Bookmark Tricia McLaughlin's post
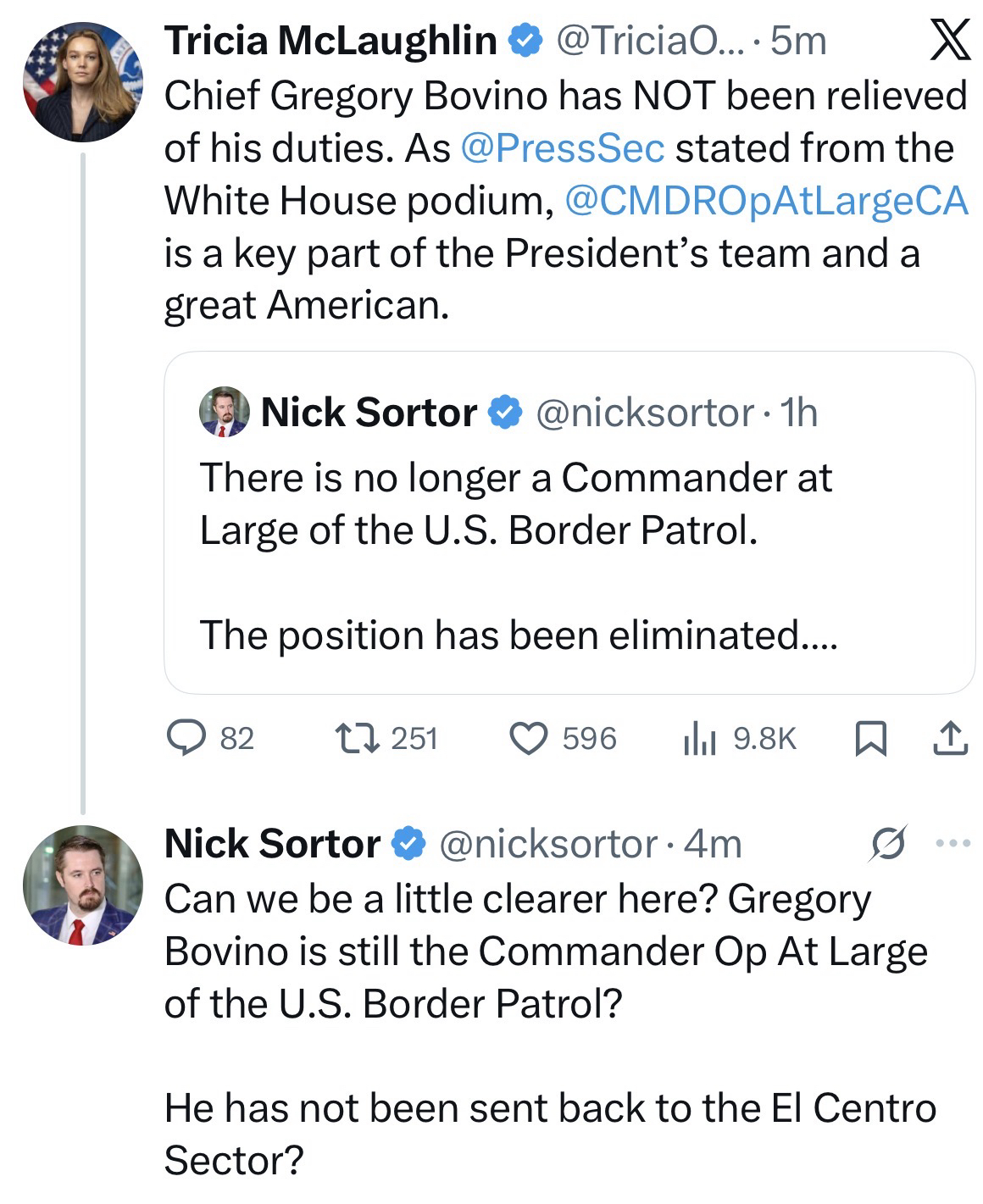The width and height of the screenshot is (983, 1204). point(870,738)
